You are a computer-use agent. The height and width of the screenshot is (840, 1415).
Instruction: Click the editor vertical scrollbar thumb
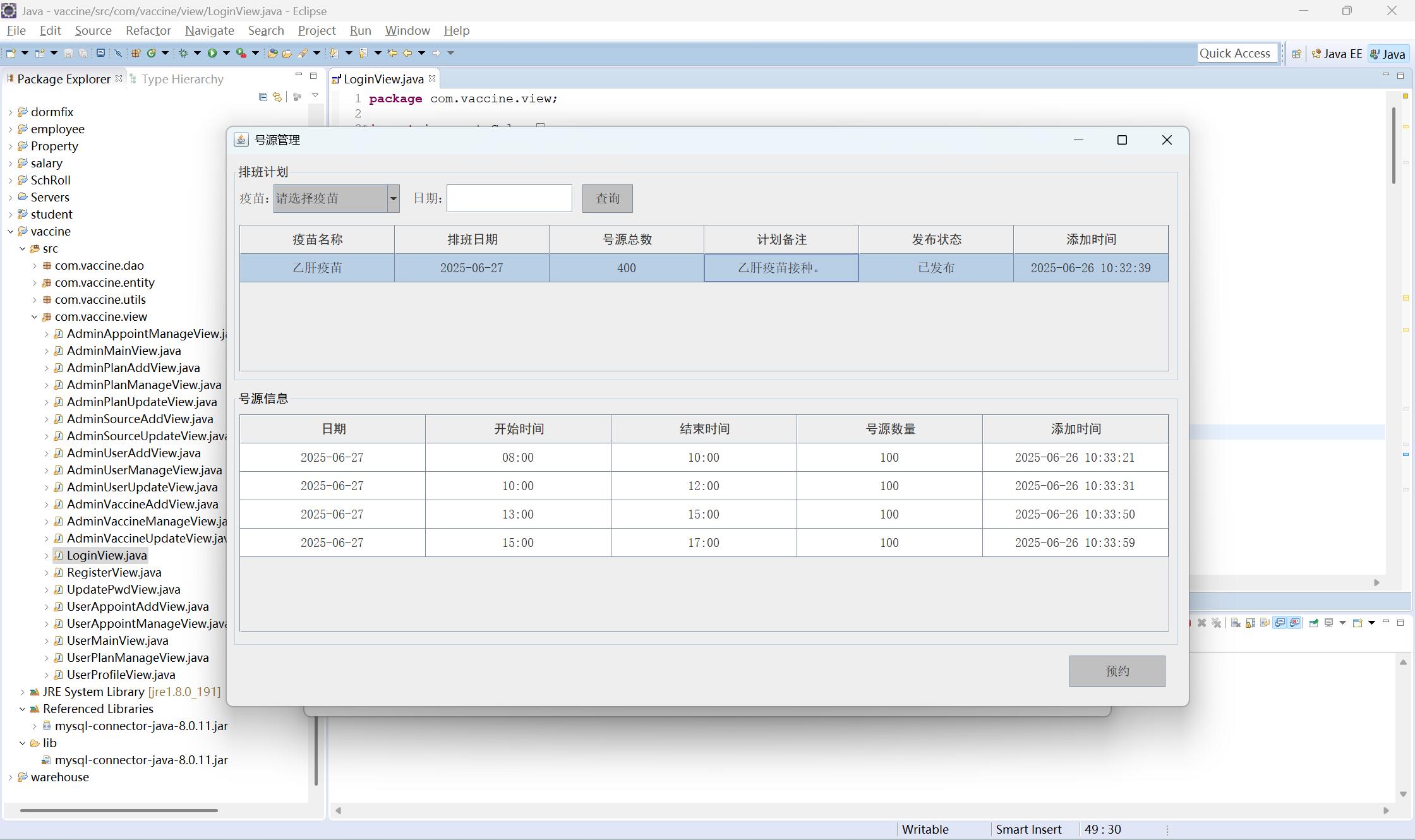click(1394, 145)
